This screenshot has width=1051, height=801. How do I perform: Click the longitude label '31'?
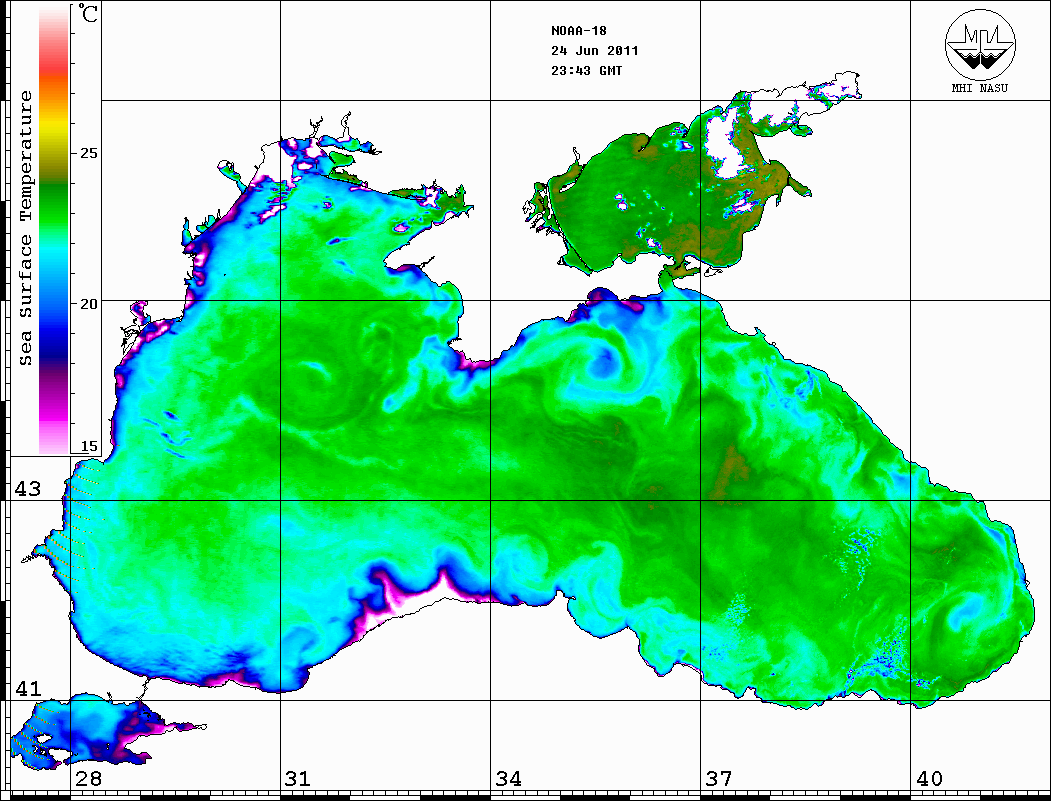pos(298,779)
